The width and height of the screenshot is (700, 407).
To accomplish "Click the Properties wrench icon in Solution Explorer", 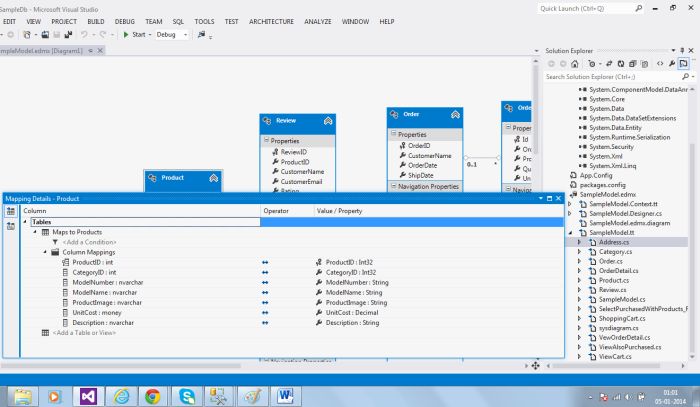I will click(671, 64).
